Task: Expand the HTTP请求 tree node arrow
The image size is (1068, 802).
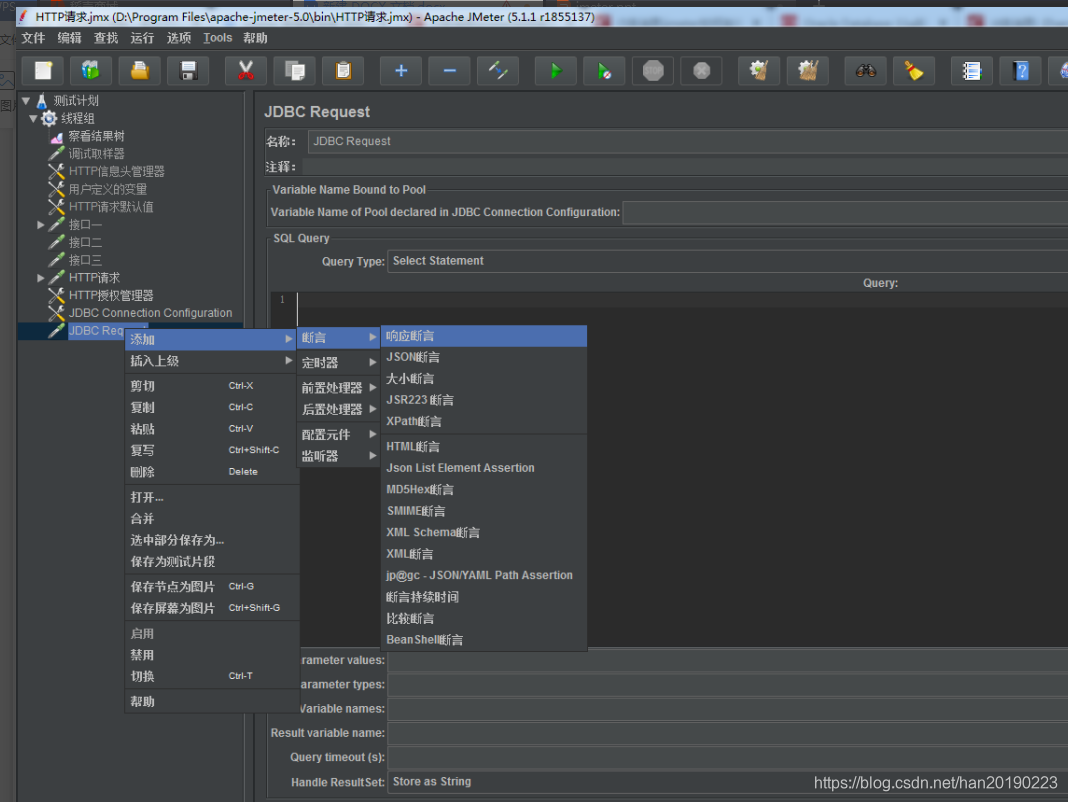Action: click(x=40, y=278)
